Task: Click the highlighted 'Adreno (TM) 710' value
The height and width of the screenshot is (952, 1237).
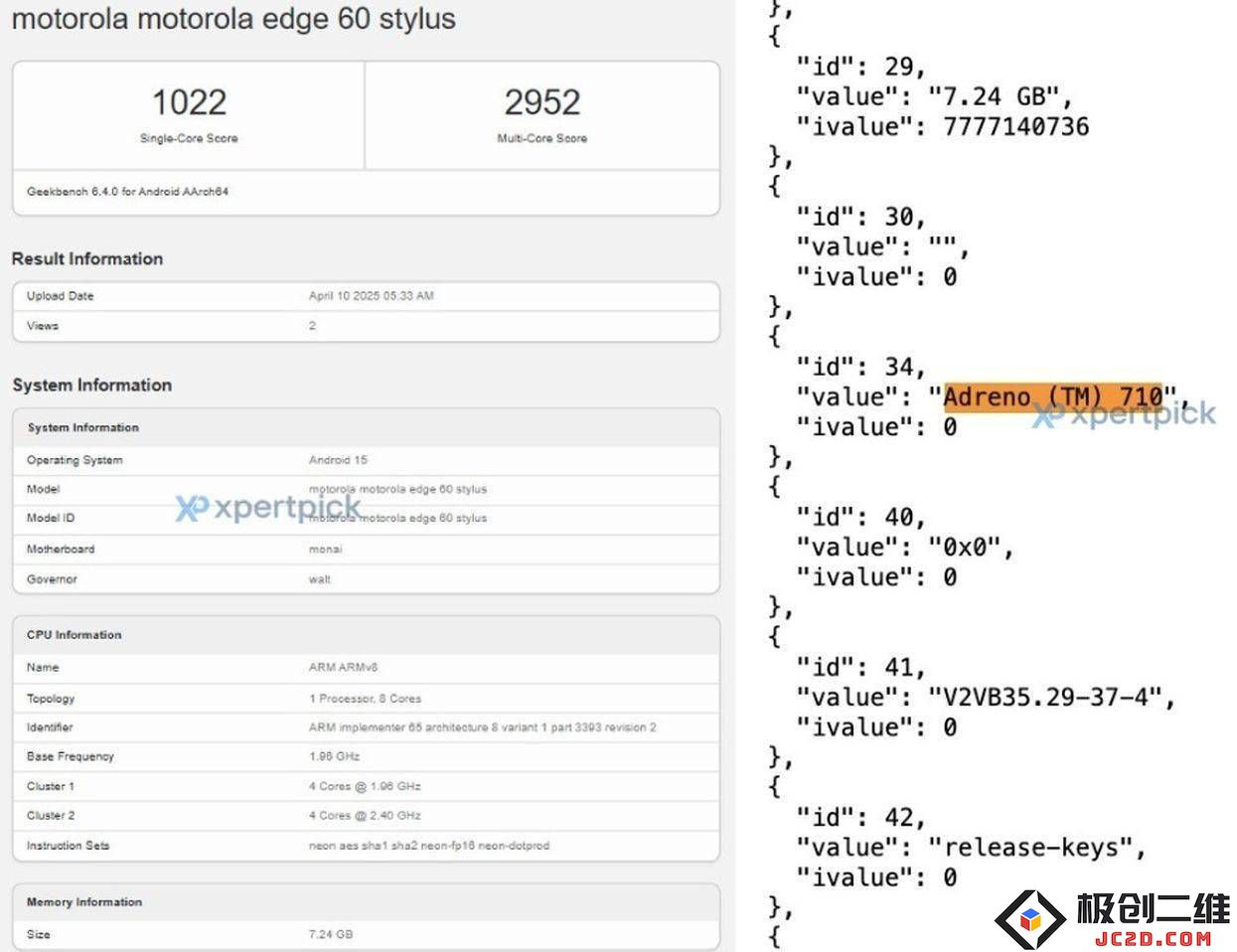Action: pos(1053,397)
